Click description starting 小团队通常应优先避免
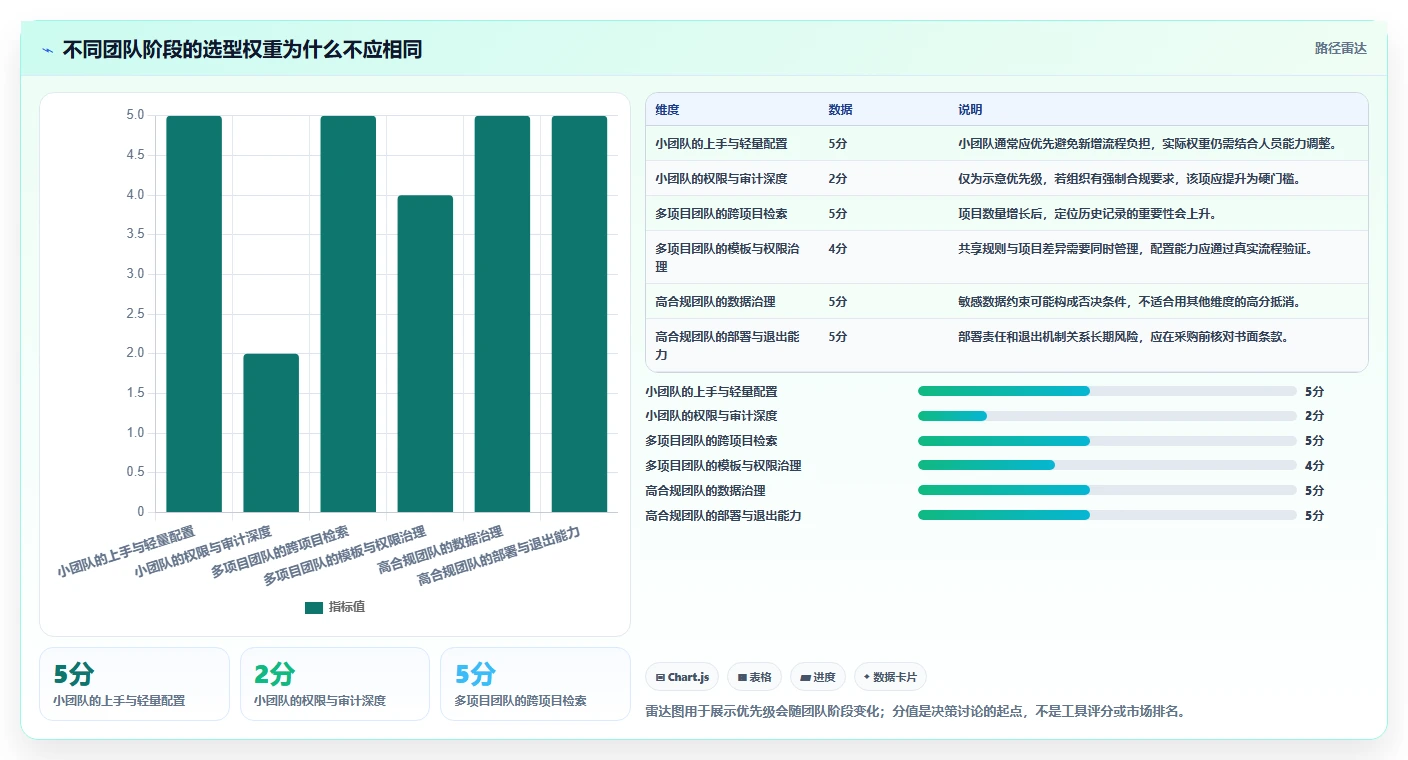The height and width of the screenshot is (760, 1408). (1148, 144)
